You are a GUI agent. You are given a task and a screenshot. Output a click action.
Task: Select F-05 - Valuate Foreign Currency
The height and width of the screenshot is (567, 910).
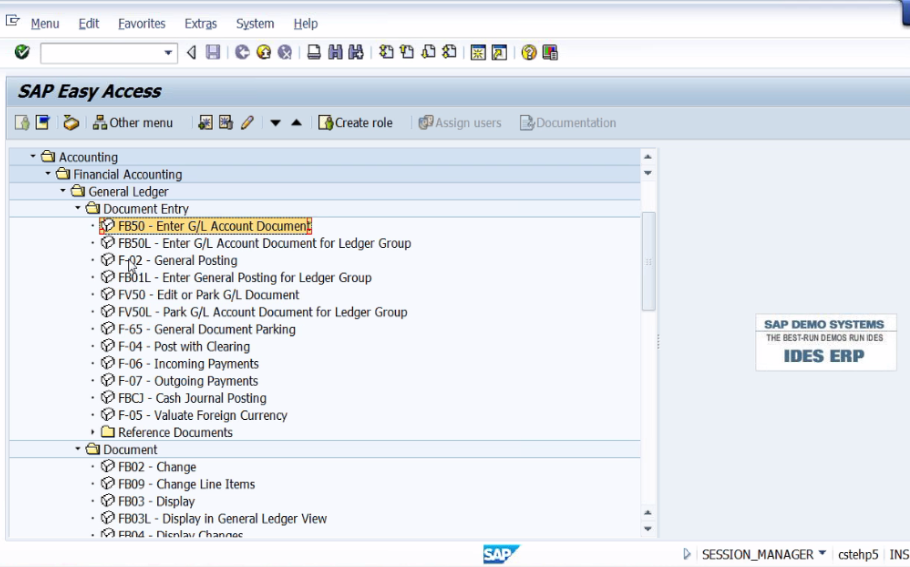(x=194, y=415)
